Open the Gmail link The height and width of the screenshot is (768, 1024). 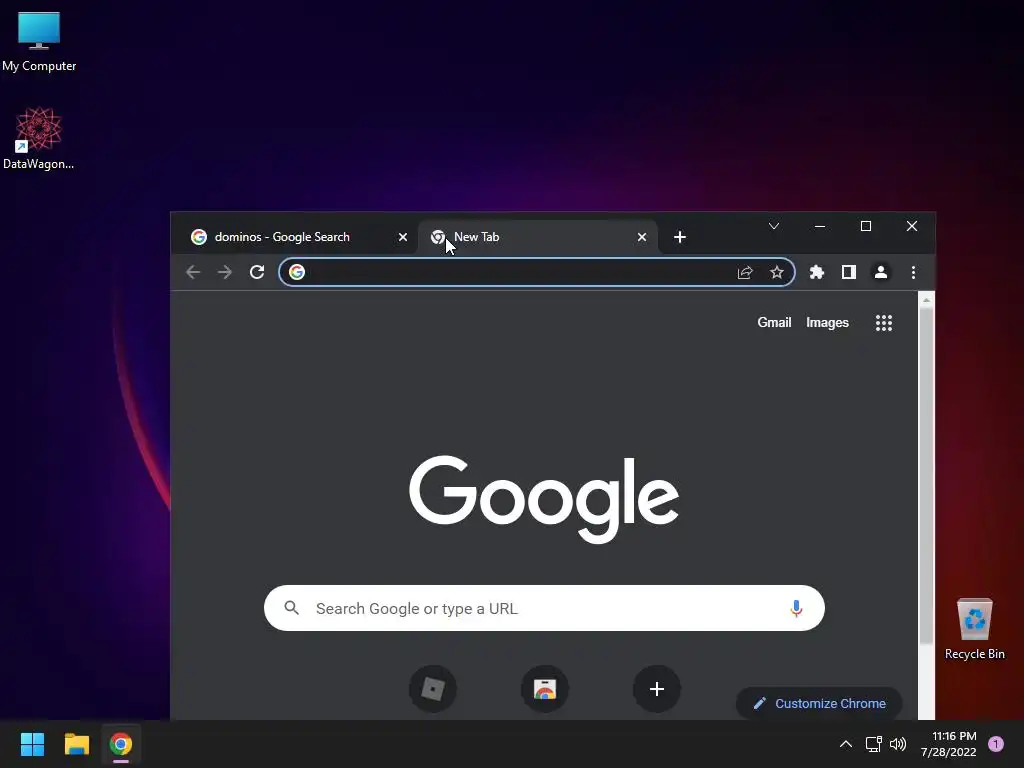click(775, 323)
